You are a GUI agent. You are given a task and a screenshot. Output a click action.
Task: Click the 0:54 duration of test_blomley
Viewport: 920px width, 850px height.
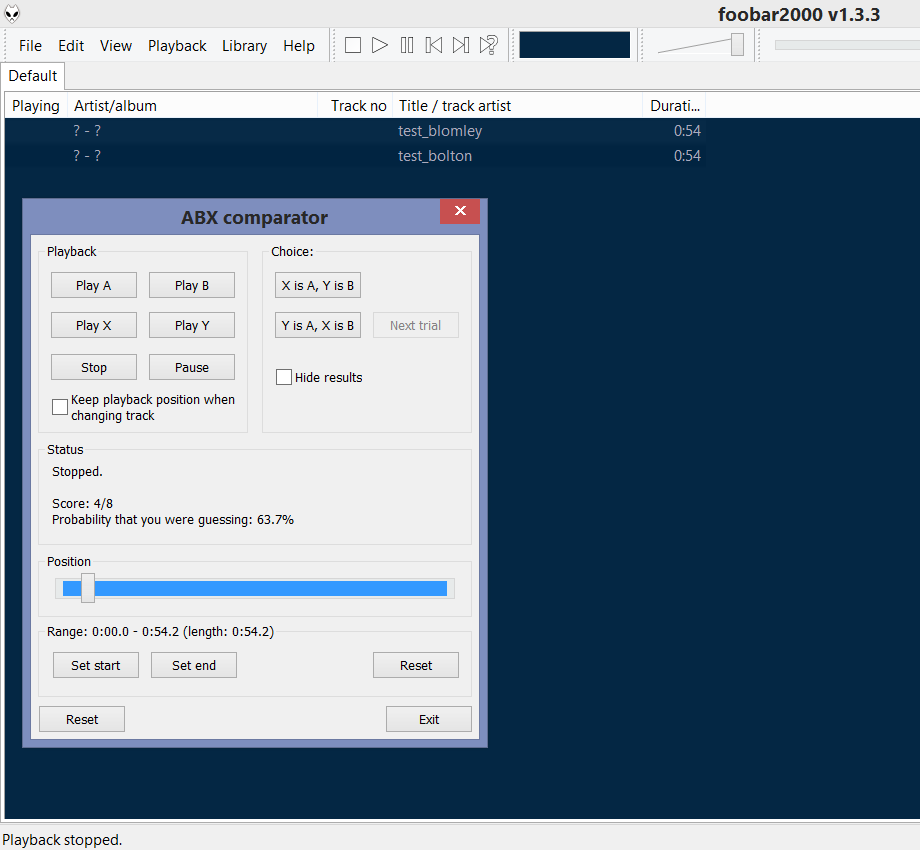[687, 131]
